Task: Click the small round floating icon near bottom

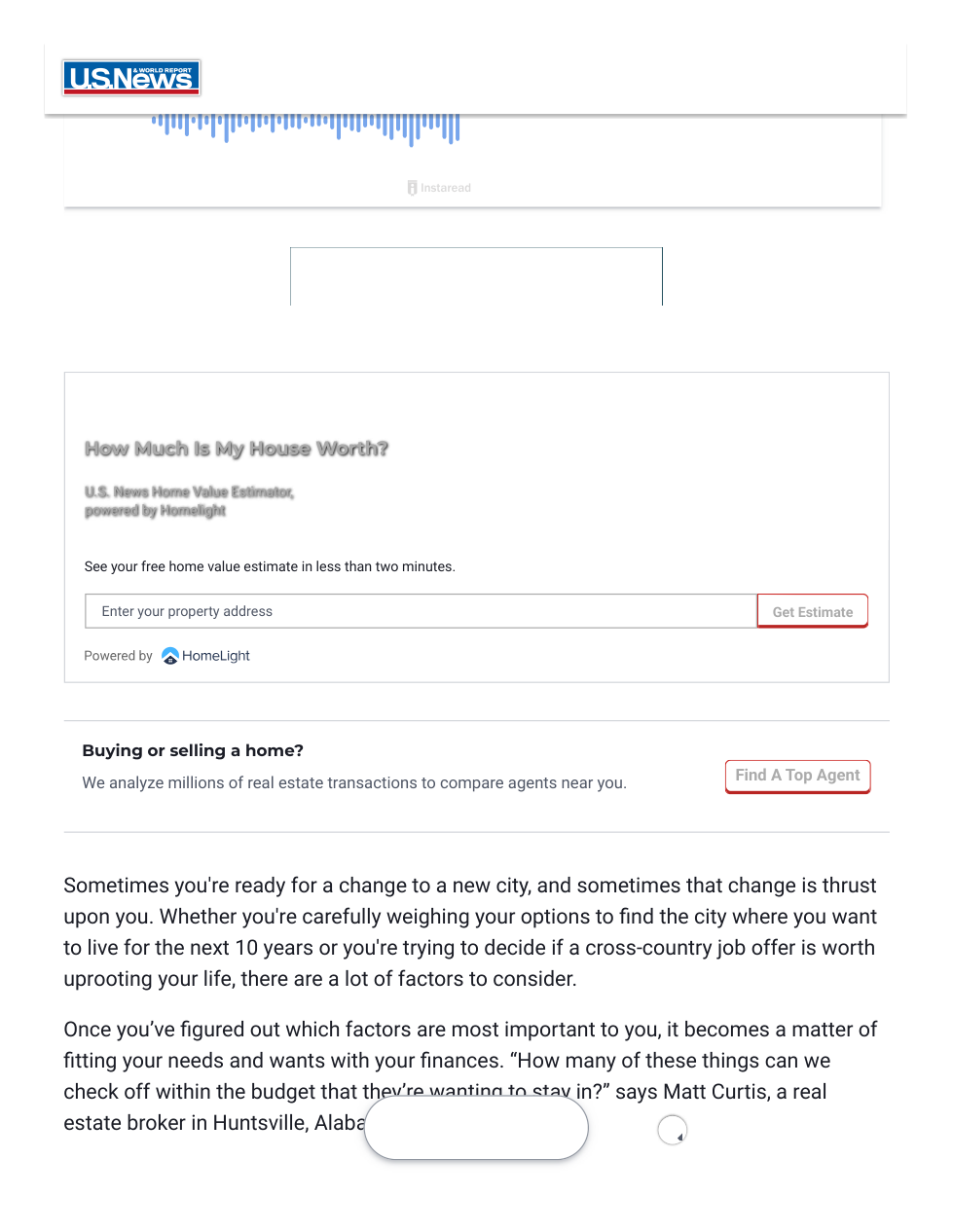Action: (673, 1130)
